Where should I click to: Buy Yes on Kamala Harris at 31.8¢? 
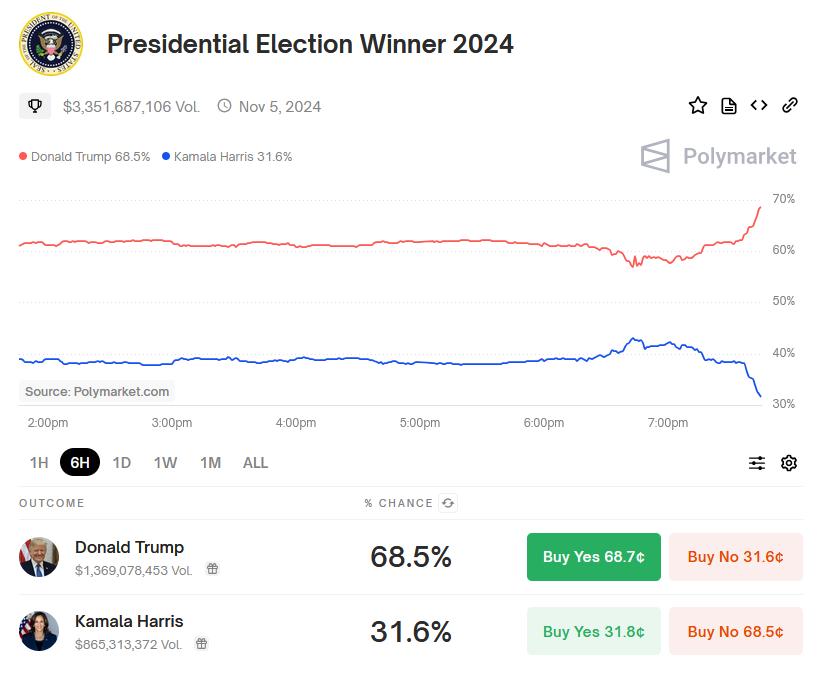point(593,632)
